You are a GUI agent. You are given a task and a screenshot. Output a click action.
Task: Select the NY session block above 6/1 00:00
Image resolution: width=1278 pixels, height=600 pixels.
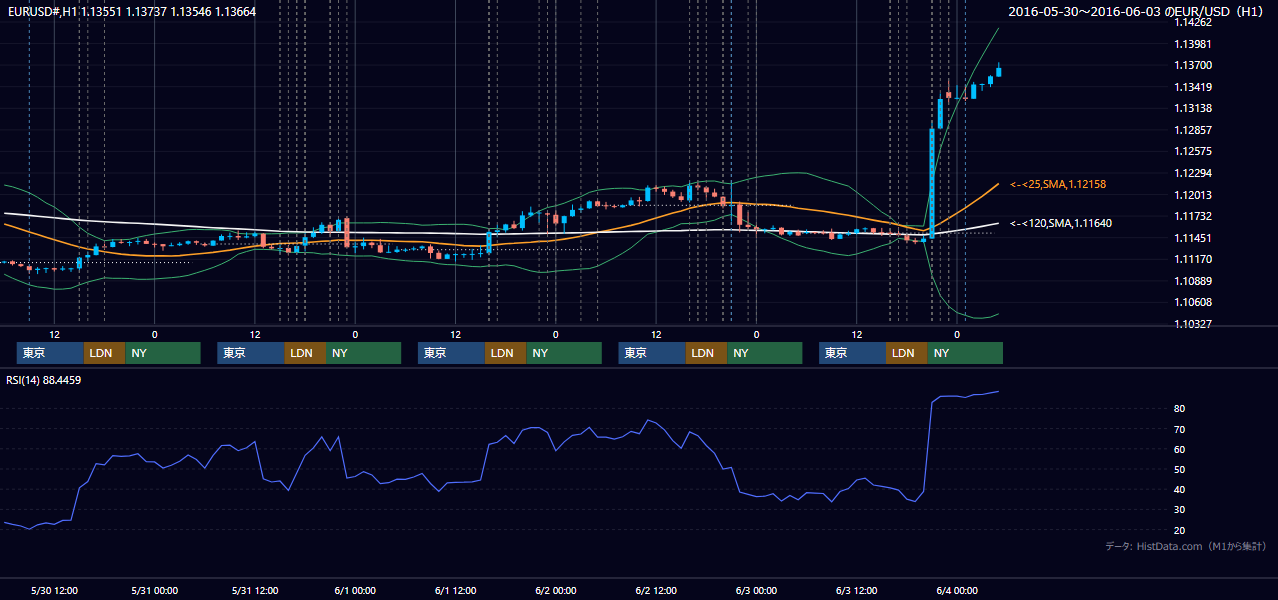(363, 353)
